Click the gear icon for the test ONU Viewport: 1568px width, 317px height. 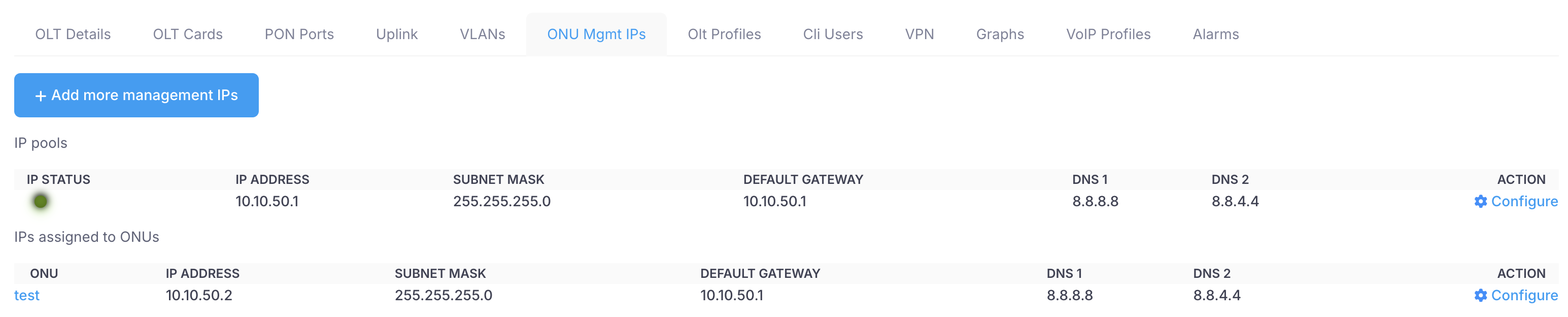[x=1480, y=295]
